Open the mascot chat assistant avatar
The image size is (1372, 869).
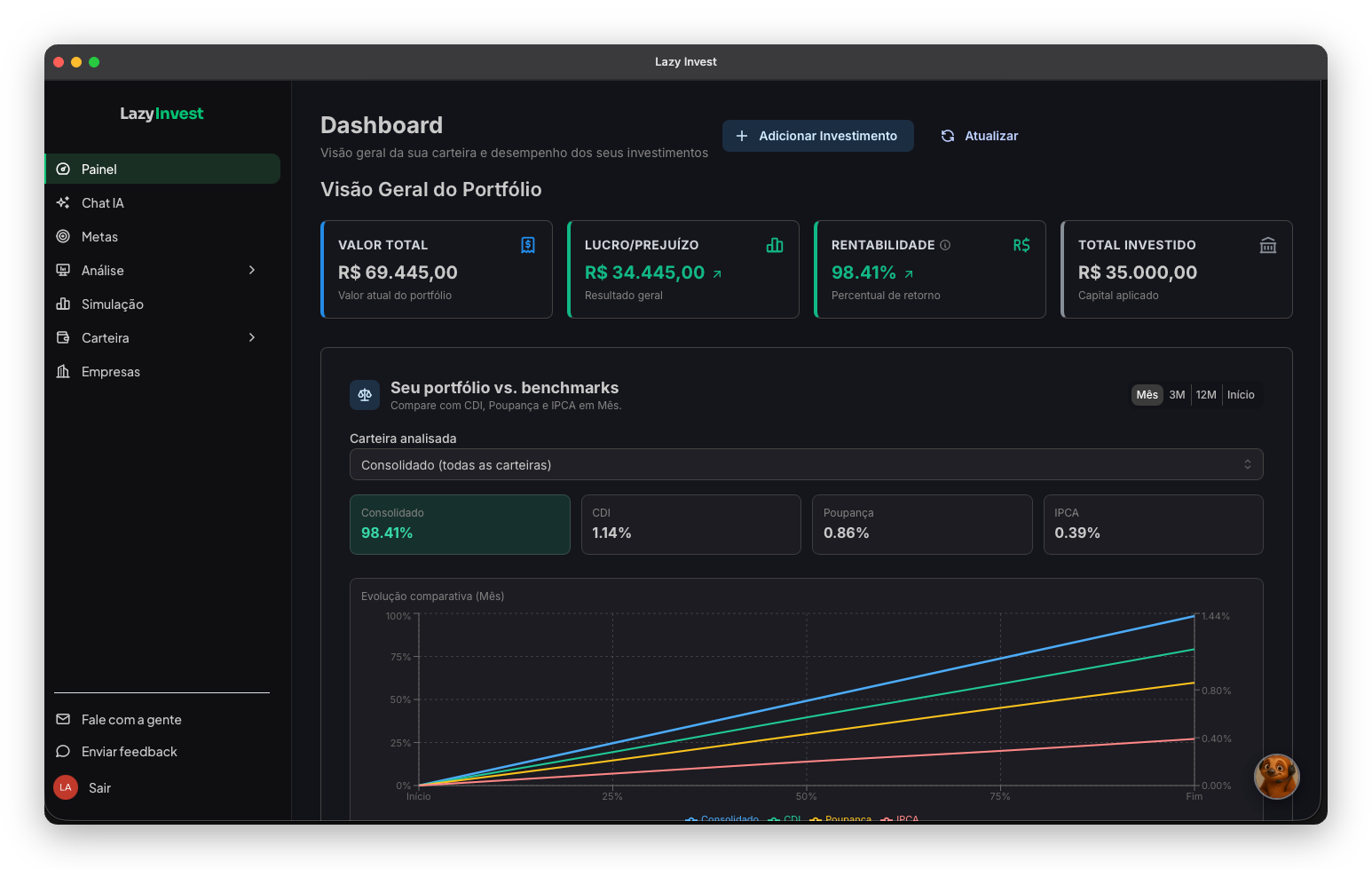(1277, 777)
